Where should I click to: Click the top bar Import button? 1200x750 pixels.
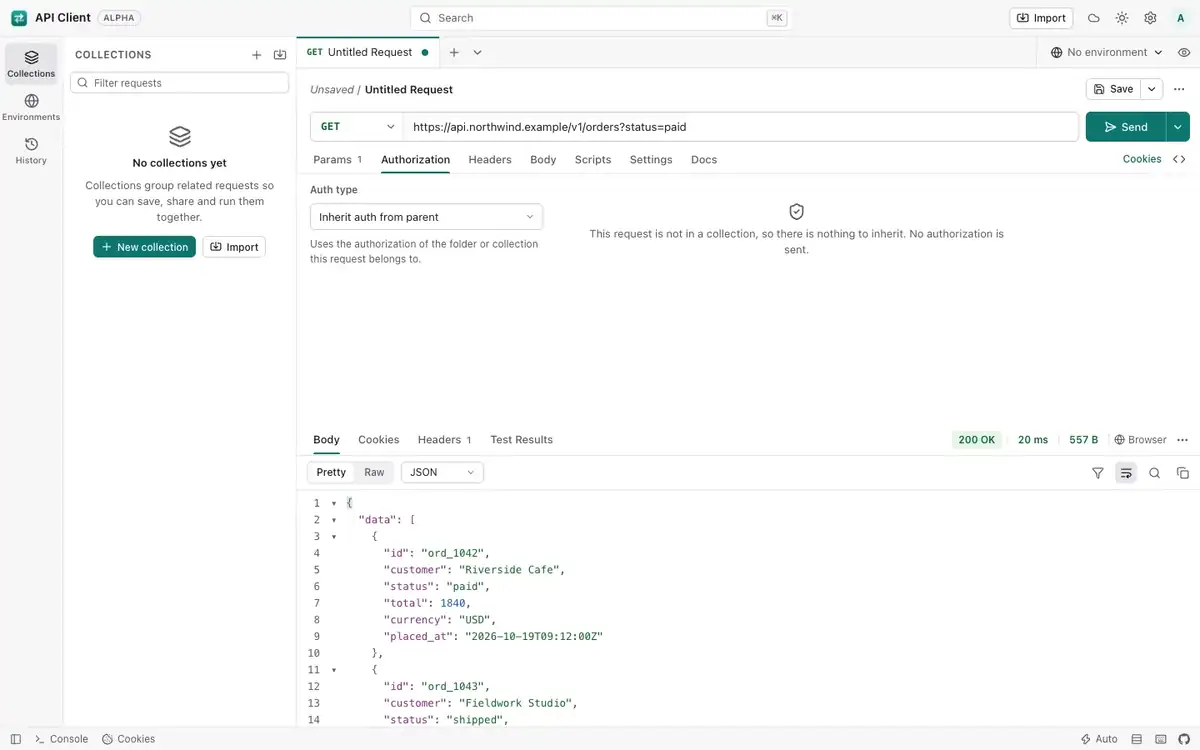tap(1041, 18)
